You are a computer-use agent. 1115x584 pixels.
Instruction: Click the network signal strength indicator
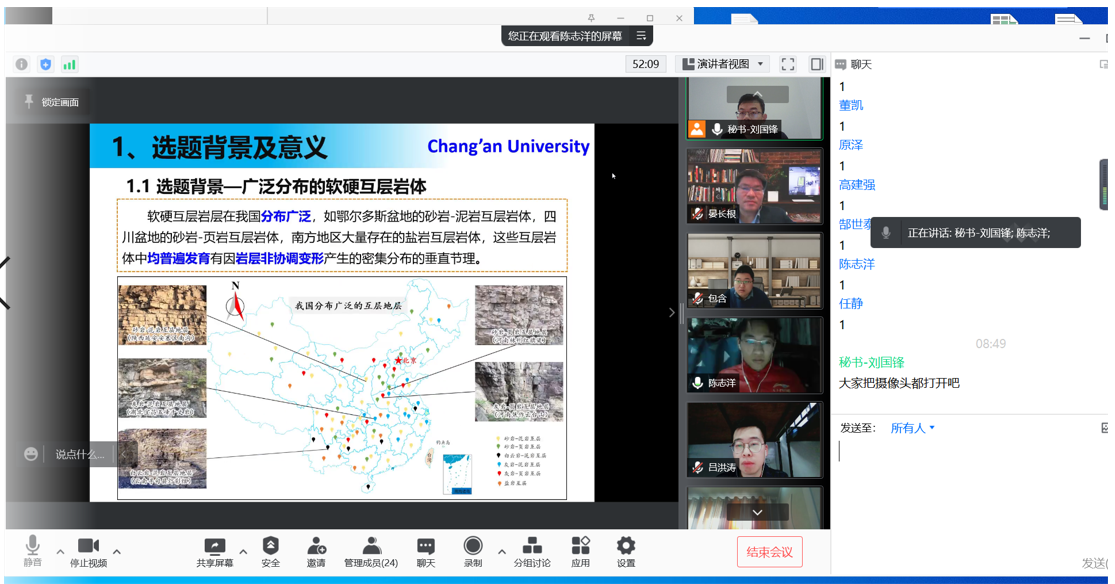coord(69,64)
